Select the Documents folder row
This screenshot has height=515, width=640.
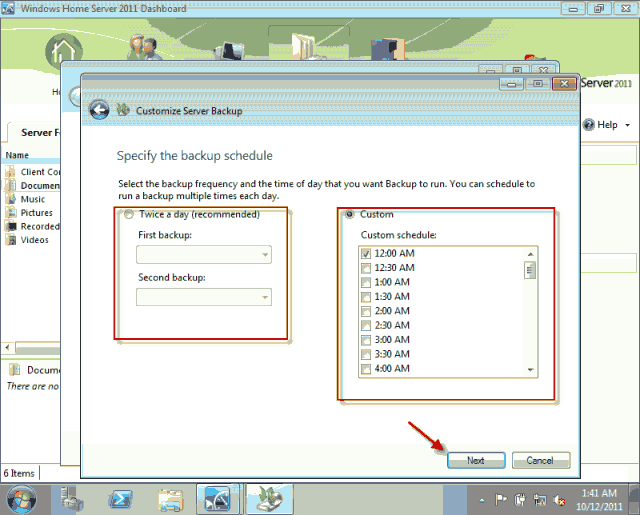coord(33,185)
